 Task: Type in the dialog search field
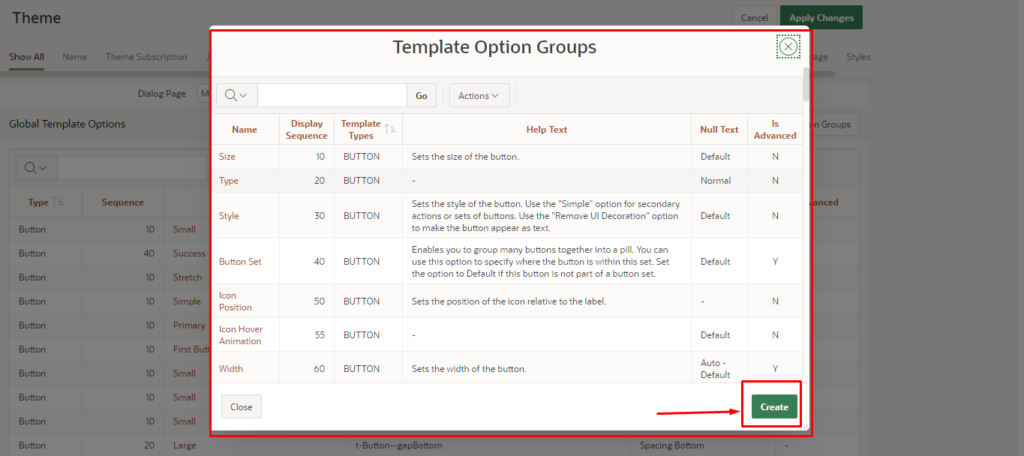(x=331, y=95)
